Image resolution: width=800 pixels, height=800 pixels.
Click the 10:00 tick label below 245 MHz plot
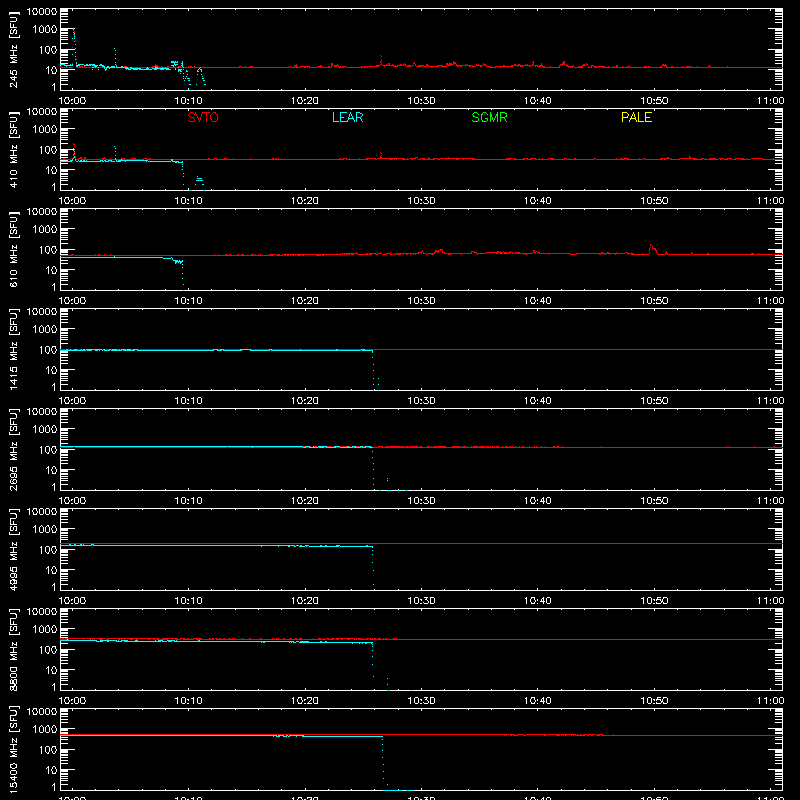click(x=72, y=101)
